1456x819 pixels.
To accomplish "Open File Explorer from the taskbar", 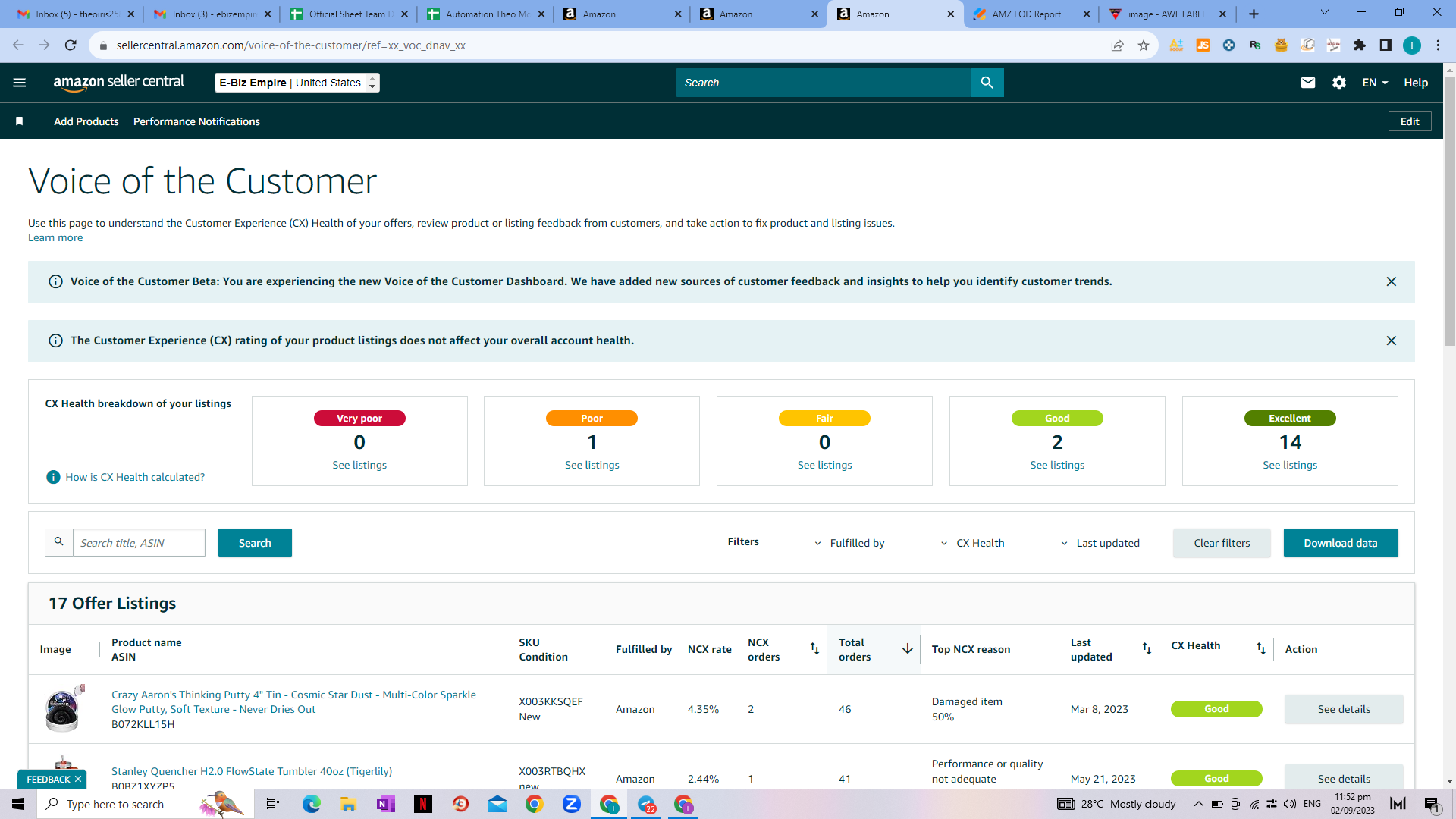I will pyautogui.click(x=349, y=804).
